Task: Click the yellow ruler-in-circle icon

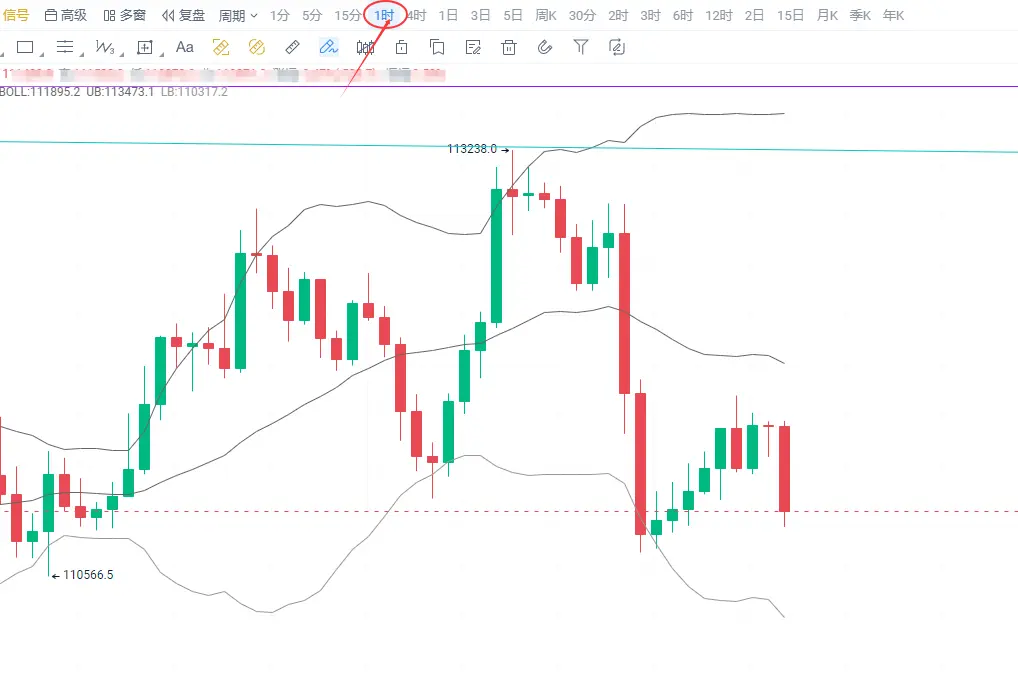Action: tap(257, 47)
